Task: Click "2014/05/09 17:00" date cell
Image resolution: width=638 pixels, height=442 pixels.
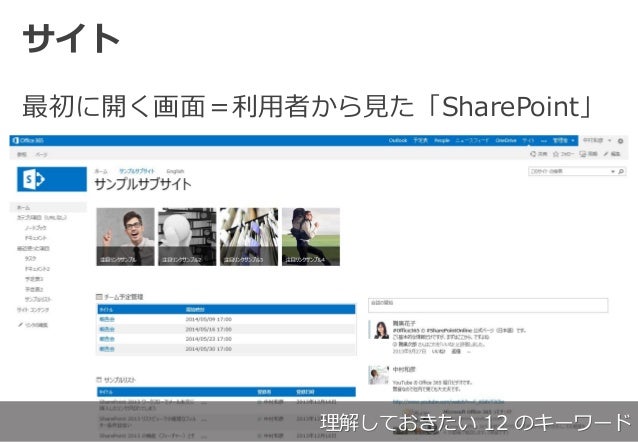Action: point(209,319)
